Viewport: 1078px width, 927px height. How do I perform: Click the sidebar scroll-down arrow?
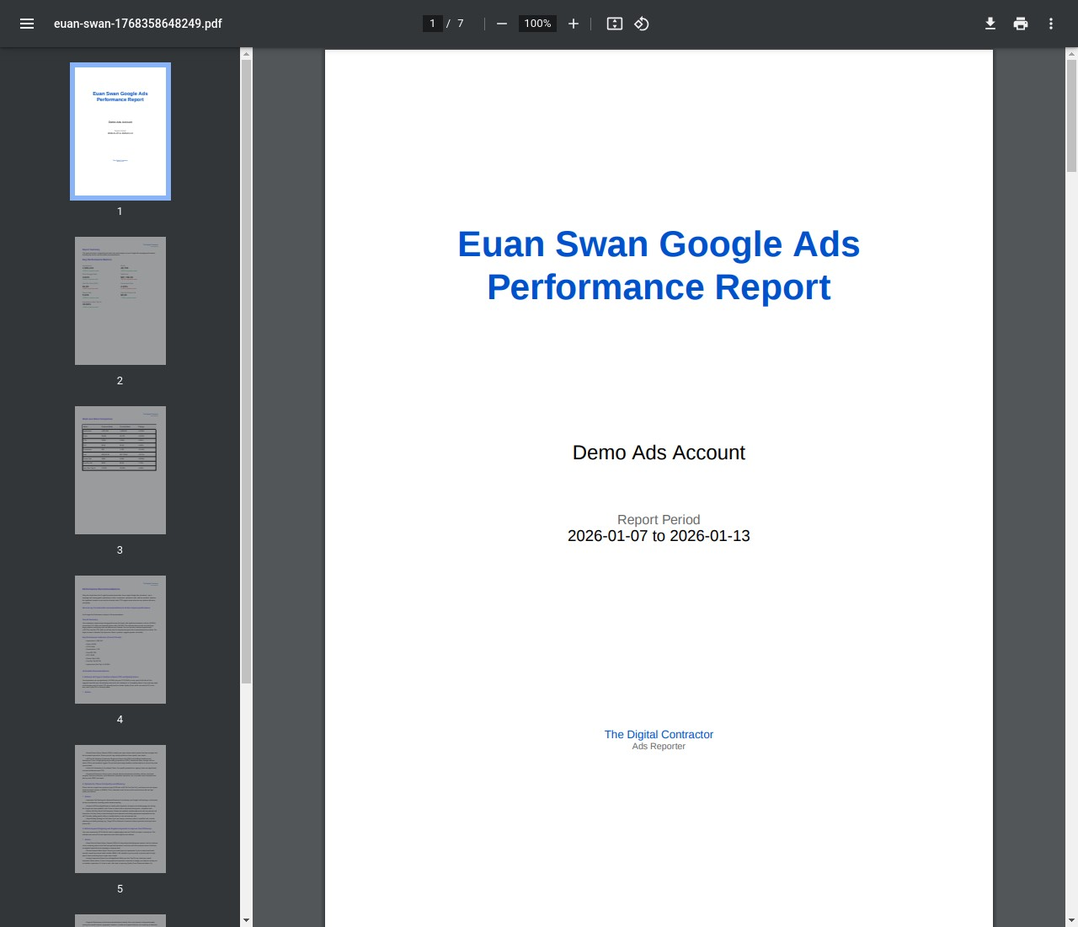point(245,919)
